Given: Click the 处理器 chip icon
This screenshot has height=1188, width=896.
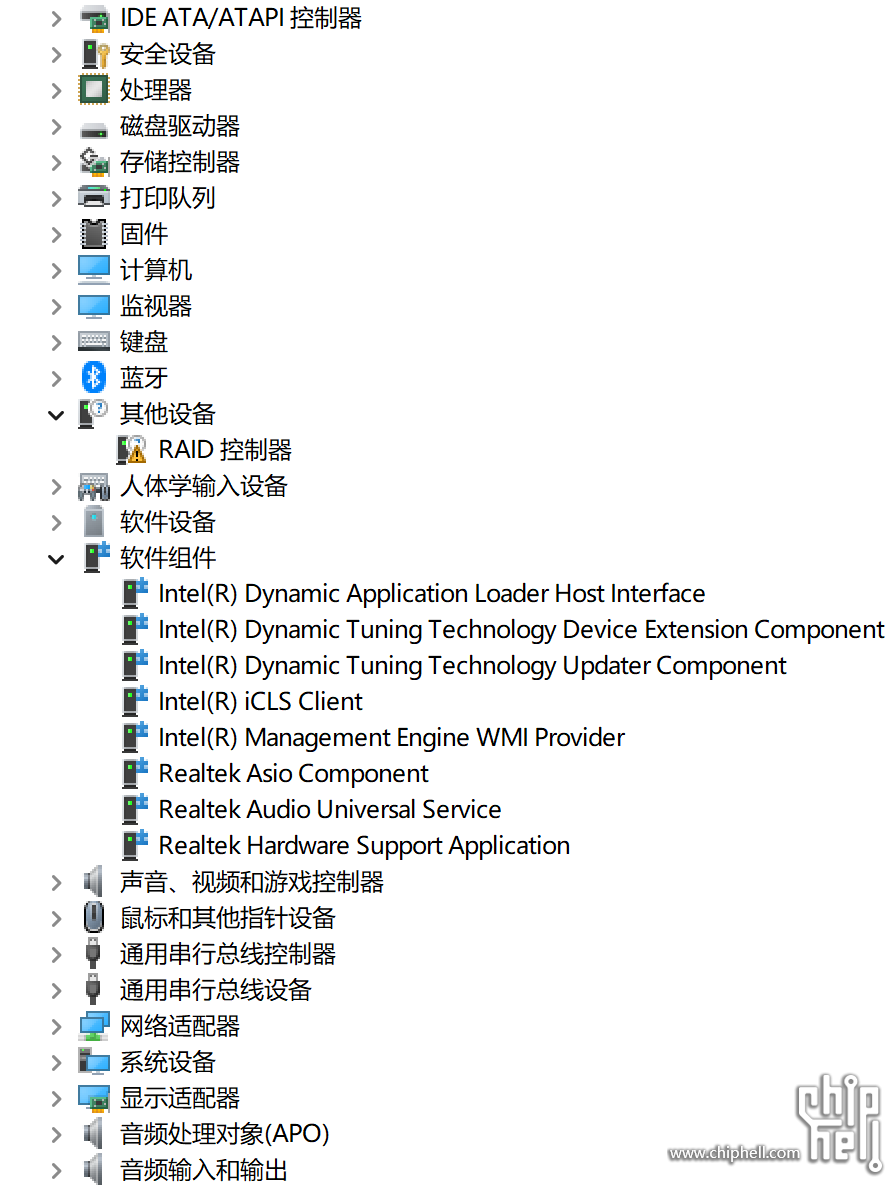Looking at the screenshot, I should click(x=94, y=90).
